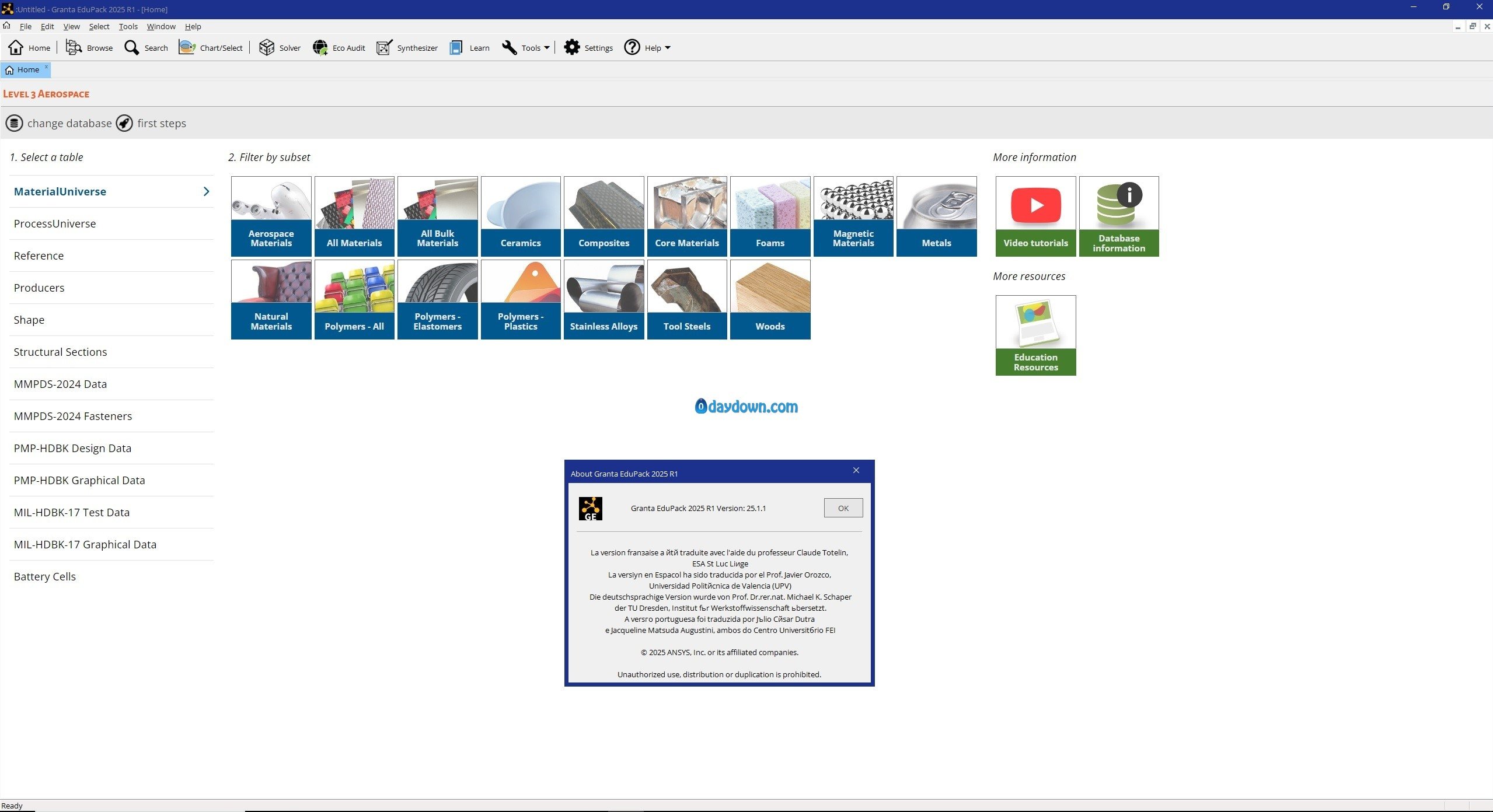This screenshot has height=812, width=1493.
Task: Select PMP-HDBK Design Data
Action: click(111, 448)
